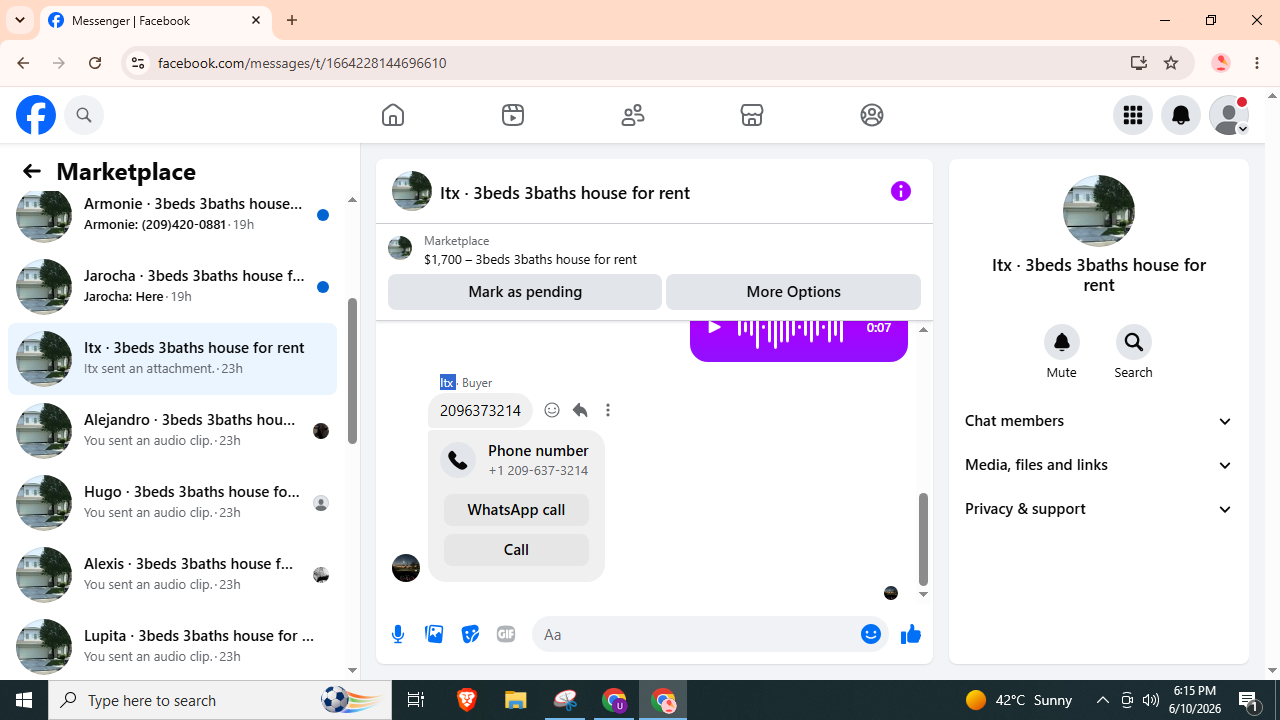Open the Reels video icon
Image resolution: width=1280 pixels, height=720 pixels.
click(x=513, y=115)
